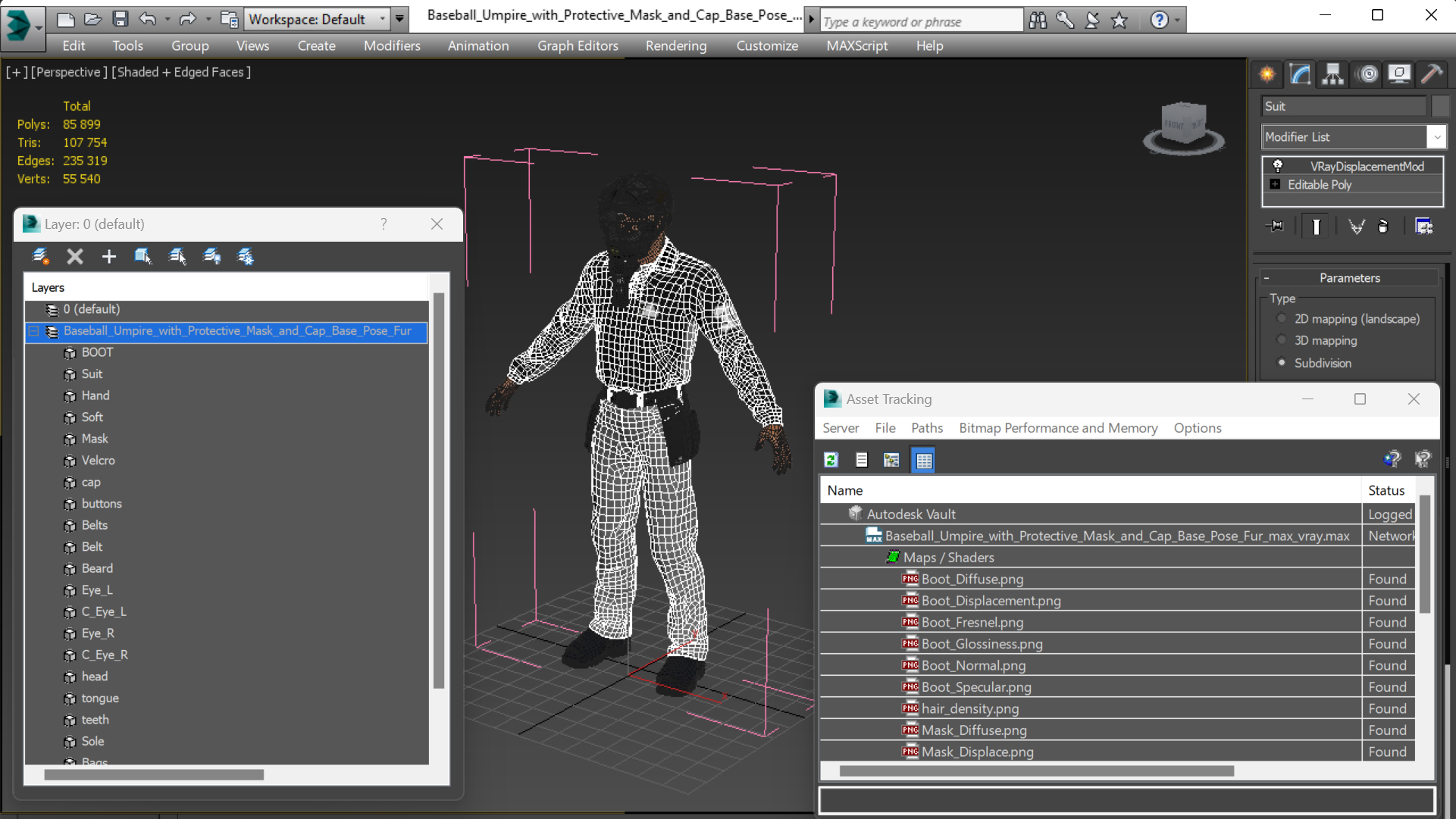Select the 3D mapping radio button
Image resolution: width=1456 pixels, height=819 pixels.
click(x=1282, y=341)
